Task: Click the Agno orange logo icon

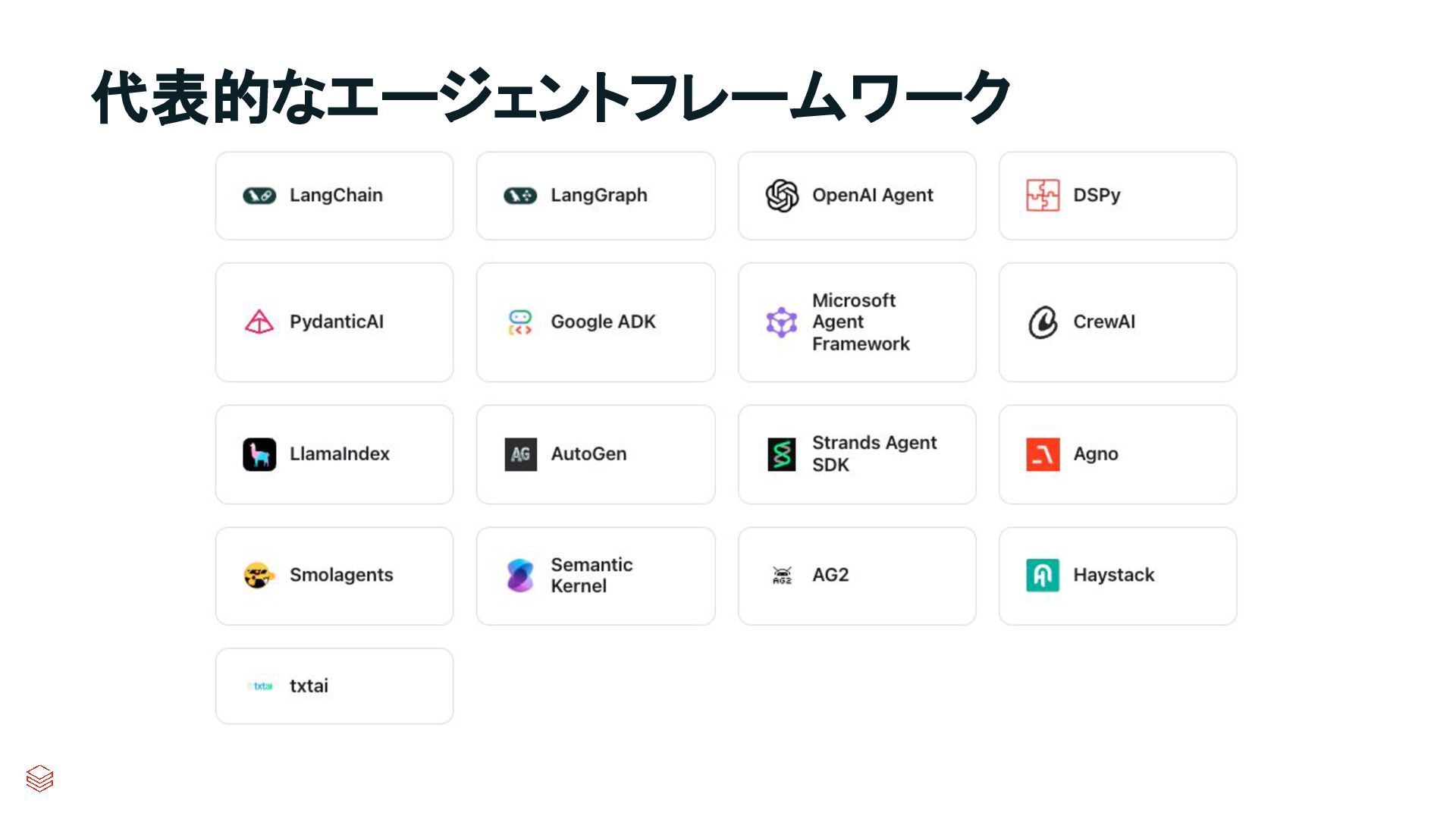Action: point(1043,454)
